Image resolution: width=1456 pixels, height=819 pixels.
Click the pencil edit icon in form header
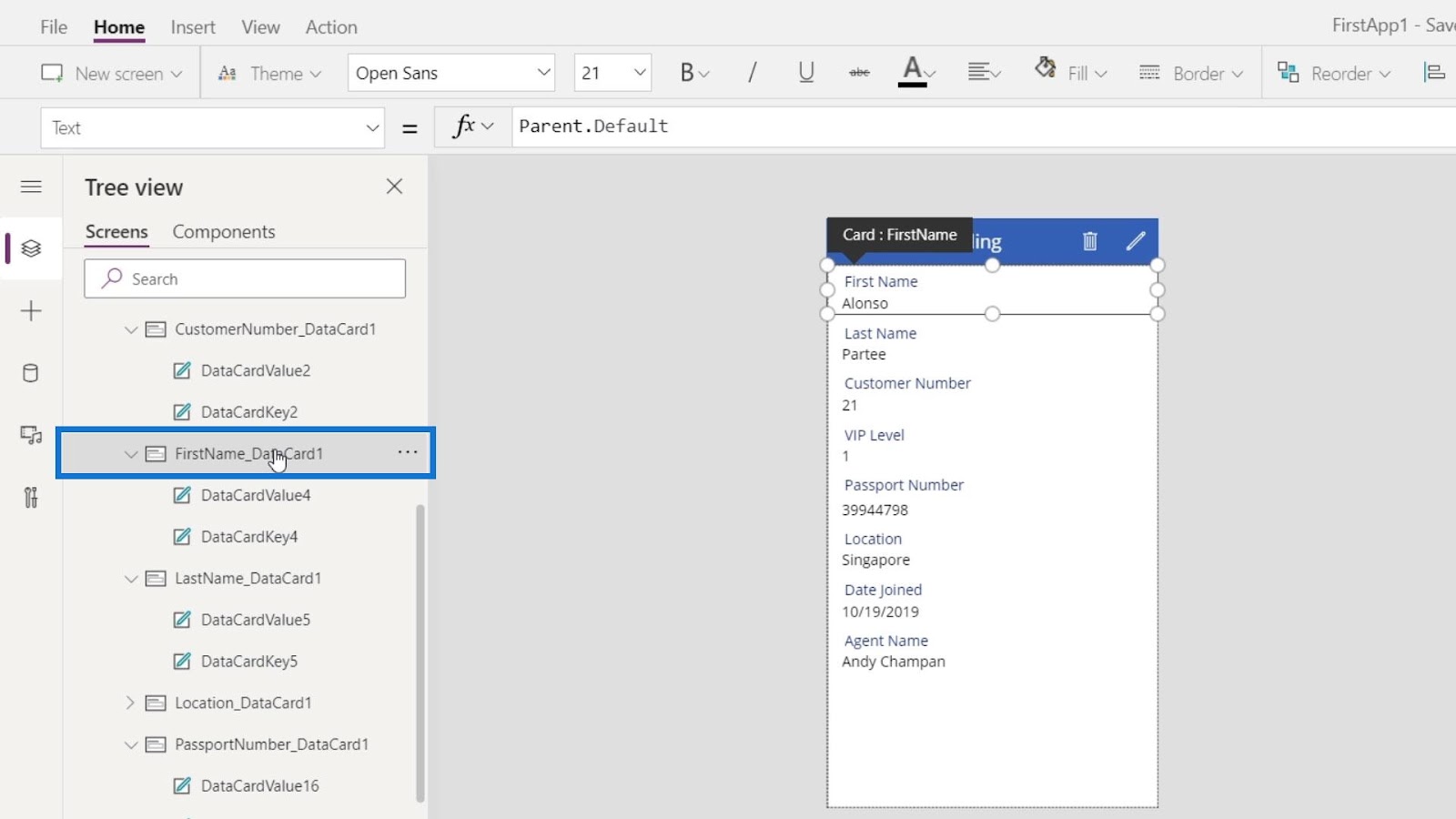1136,241
